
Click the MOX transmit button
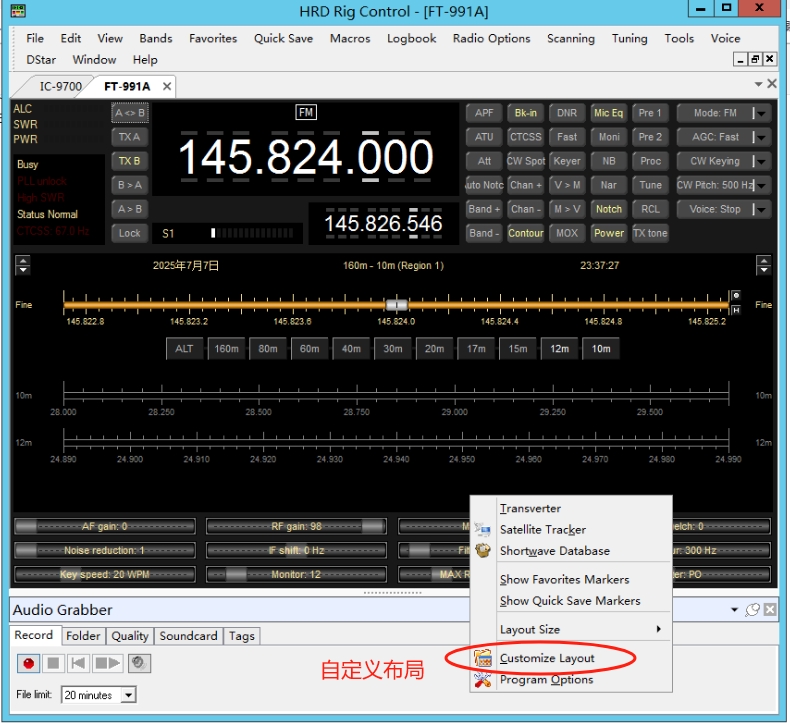tap(567, 233)
